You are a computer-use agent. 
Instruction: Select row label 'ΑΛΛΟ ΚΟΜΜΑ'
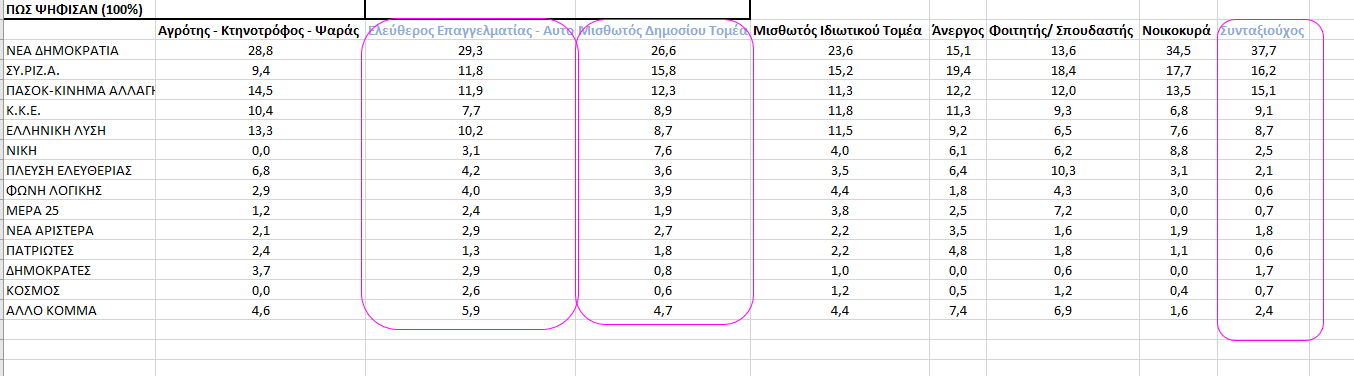click(x=51, y=311)
